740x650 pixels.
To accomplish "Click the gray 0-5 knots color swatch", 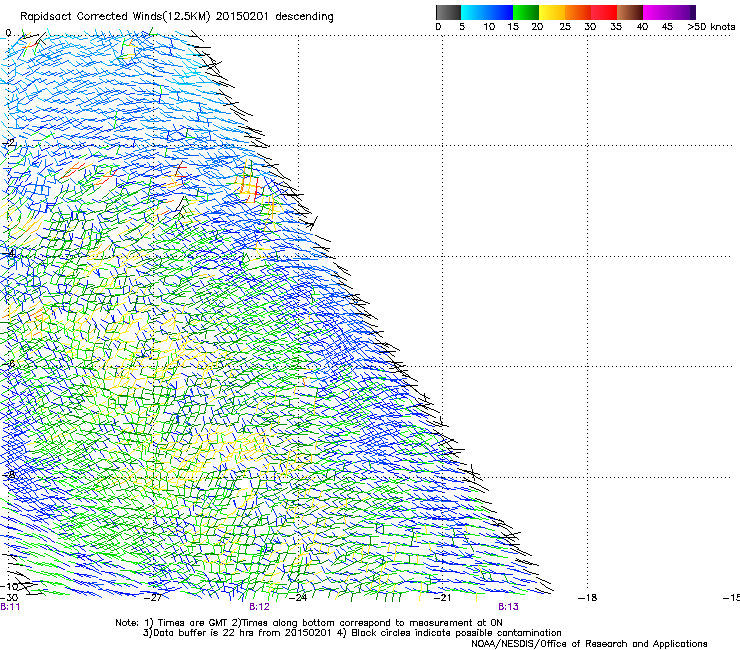I will [448, 12].
